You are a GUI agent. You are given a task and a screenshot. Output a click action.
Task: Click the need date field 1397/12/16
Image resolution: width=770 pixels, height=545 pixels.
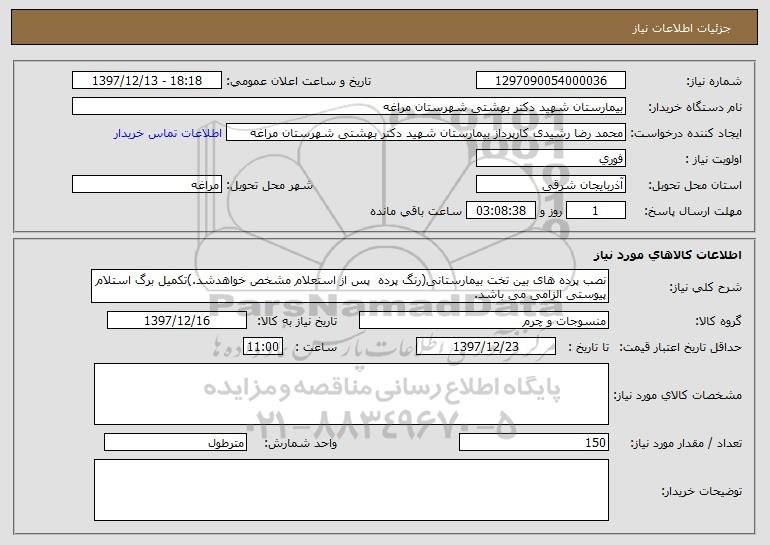[177, 320]
